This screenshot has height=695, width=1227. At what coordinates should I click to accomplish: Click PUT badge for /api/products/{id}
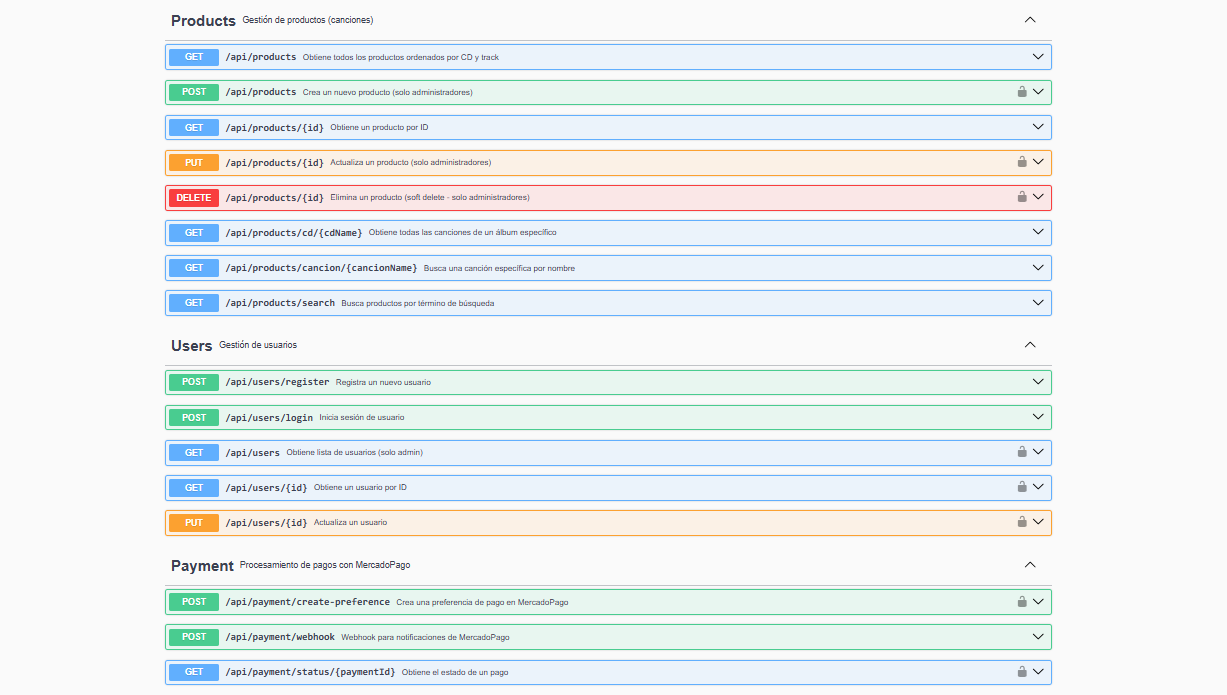194,162
